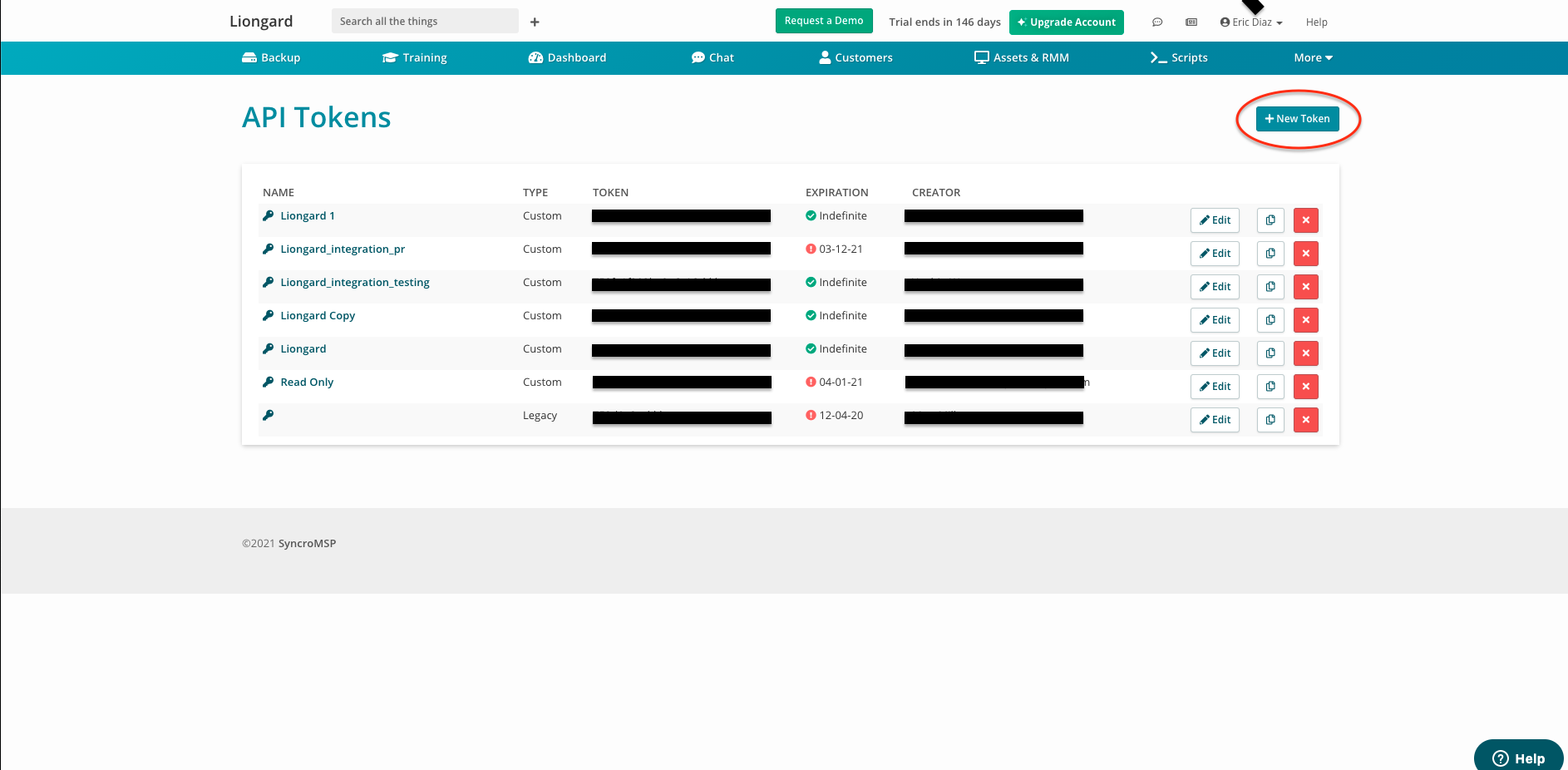Viewport: 1568px width, 770px height.
Task: Edit the Read Only token
Action: click(x=1215, y=387)
